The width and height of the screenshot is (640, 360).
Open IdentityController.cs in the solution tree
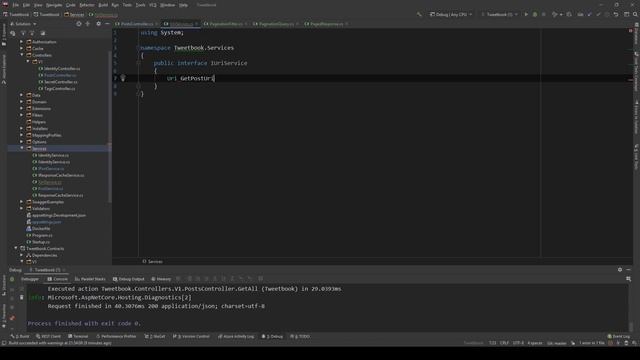(59, 69)
